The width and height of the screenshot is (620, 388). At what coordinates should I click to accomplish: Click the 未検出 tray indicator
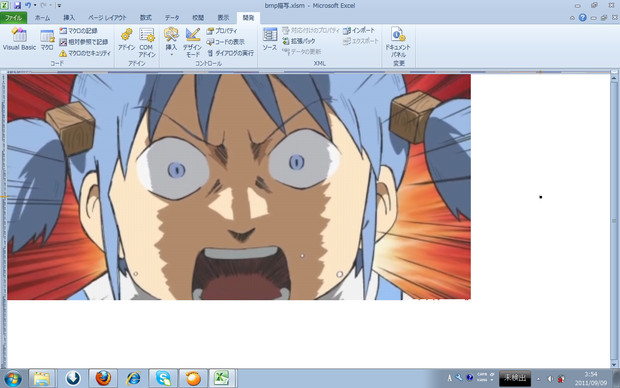tap(515, 378)
